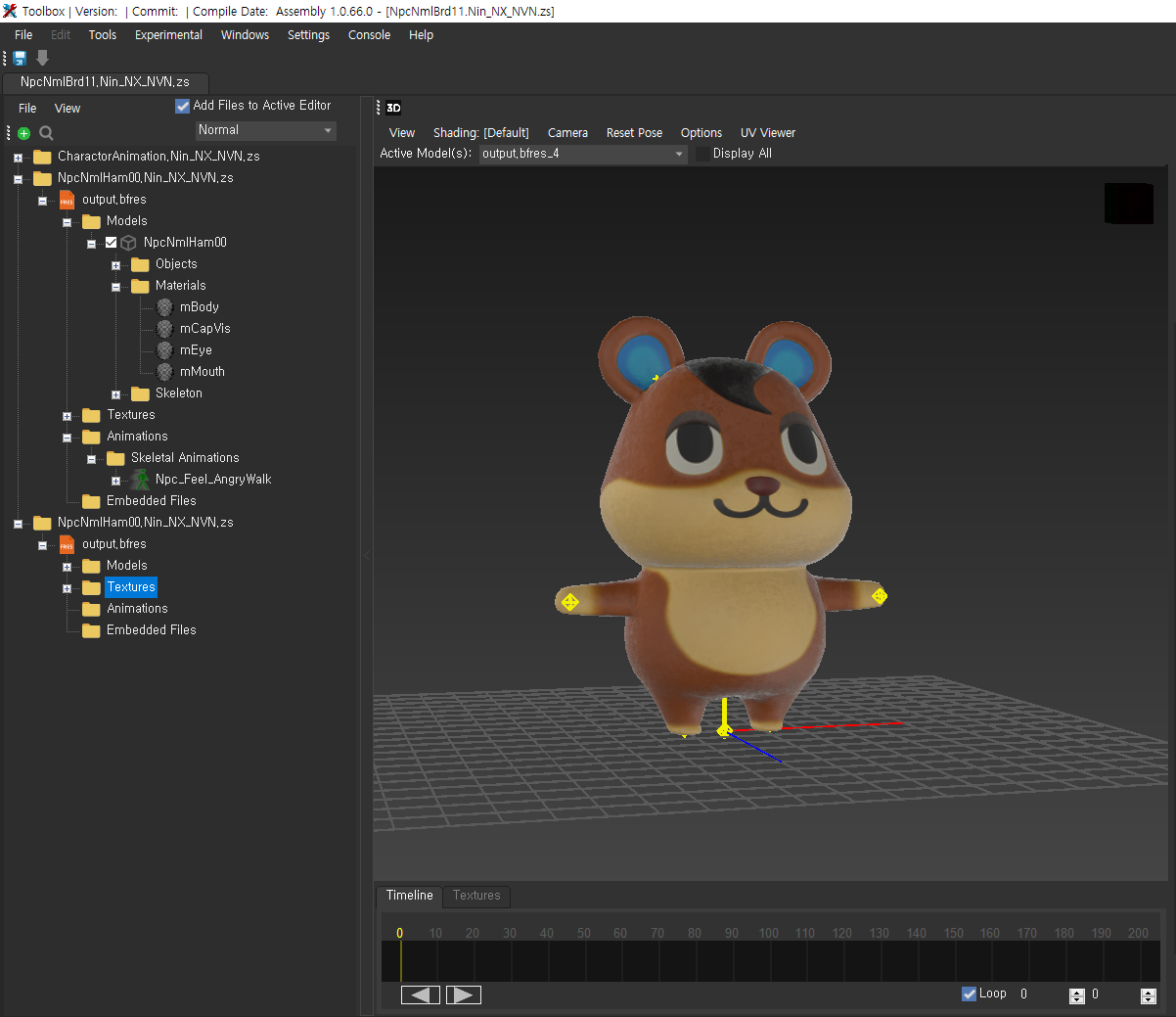Click the cube model icon beside NpcNmlHam00
1176x1017 pixels.
128,243
